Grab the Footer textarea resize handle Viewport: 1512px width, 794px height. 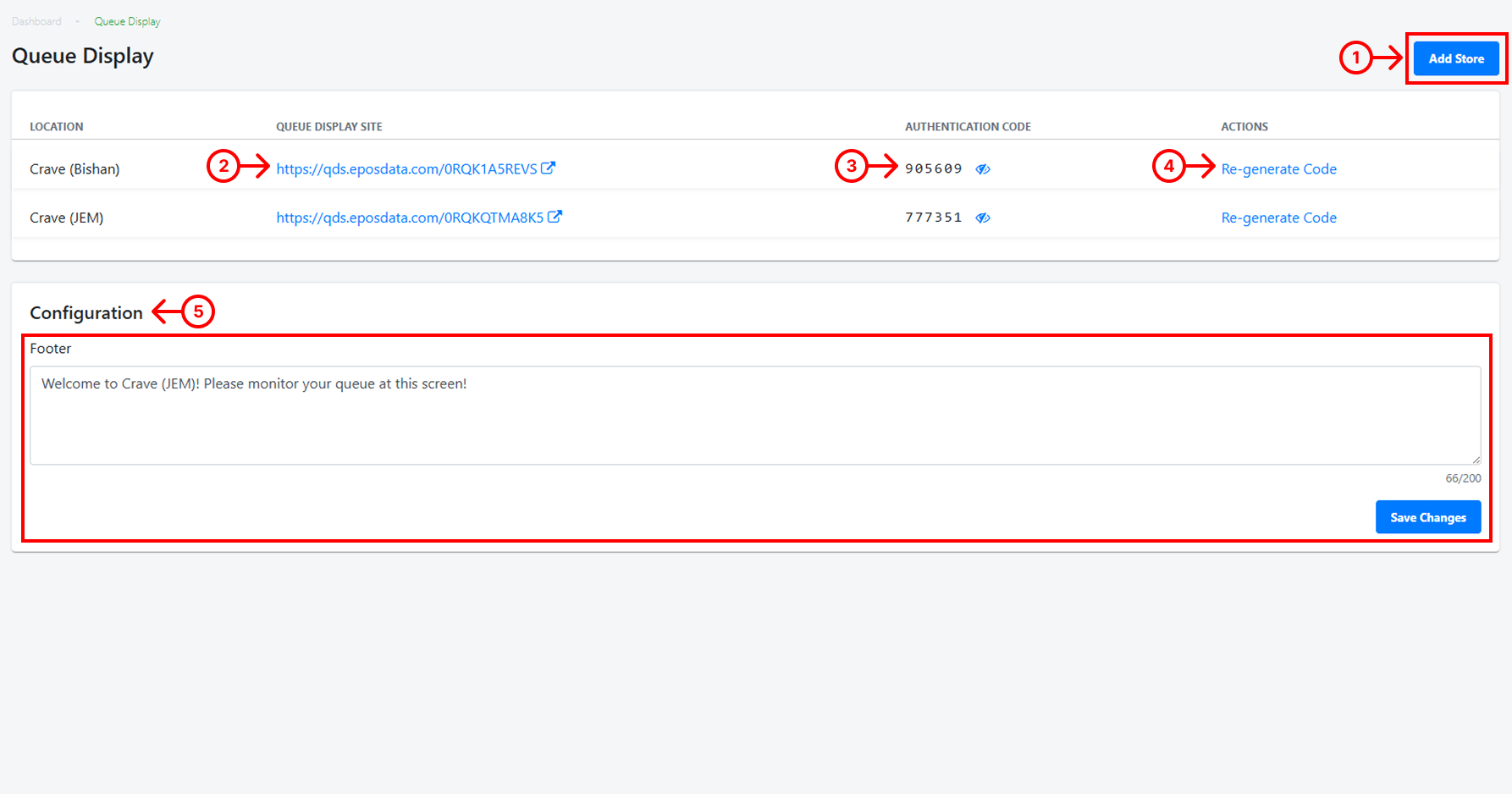(x=1476, y=459)
